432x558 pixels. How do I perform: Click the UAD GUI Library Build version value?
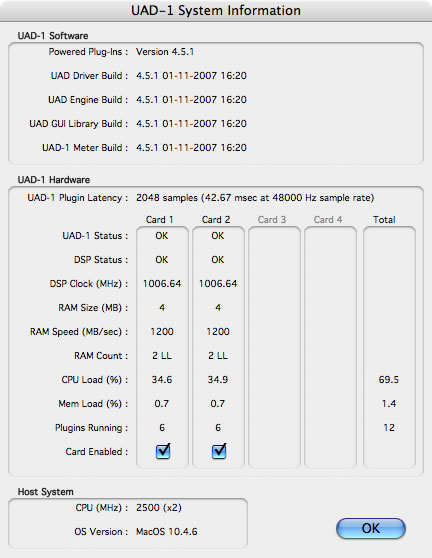[x=191, y=124]
